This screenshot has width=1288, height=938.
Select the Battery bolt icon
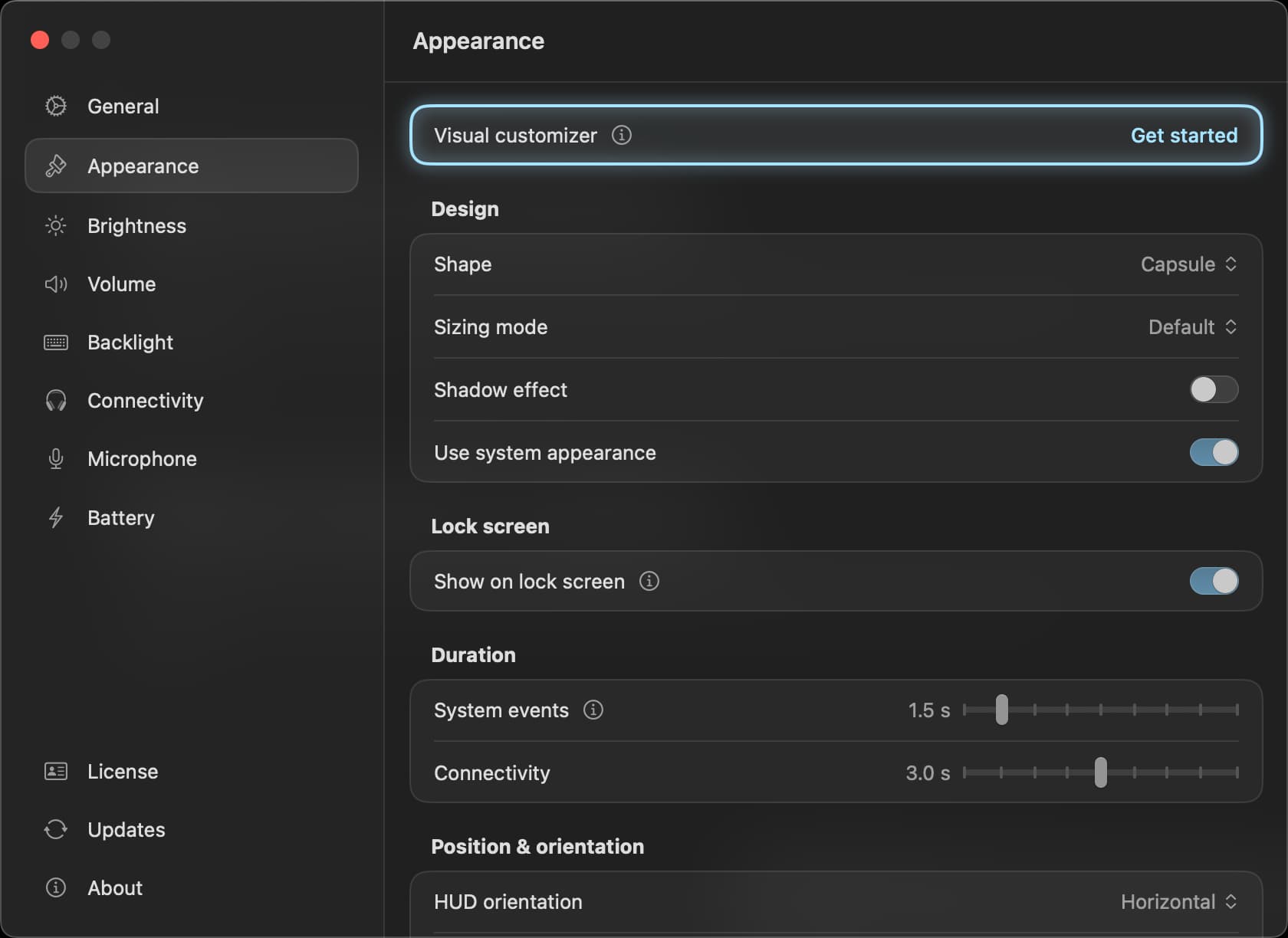coord(55,517)
